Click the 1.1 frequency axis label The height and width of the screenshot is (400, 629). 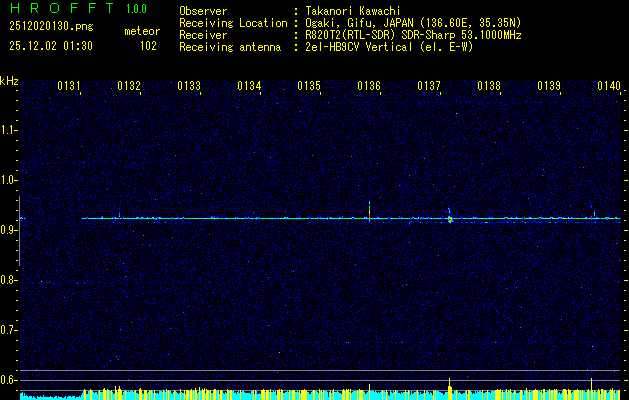8,130
